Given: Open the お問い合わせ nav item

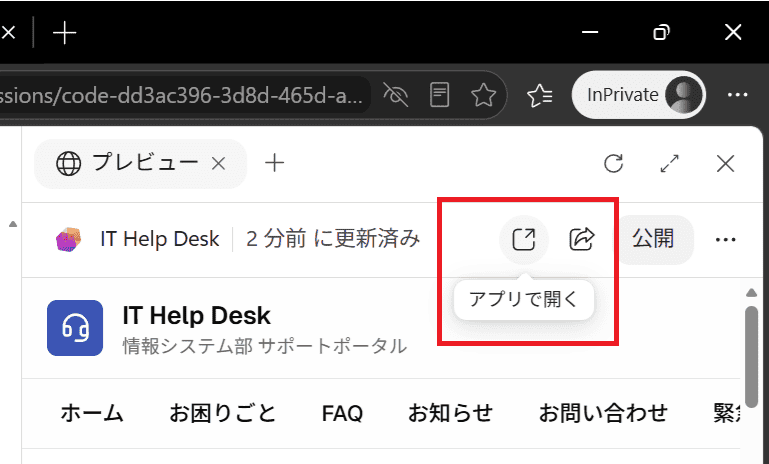Looking at the screenshot, I should pyautogui.click(x=603, y=413).
